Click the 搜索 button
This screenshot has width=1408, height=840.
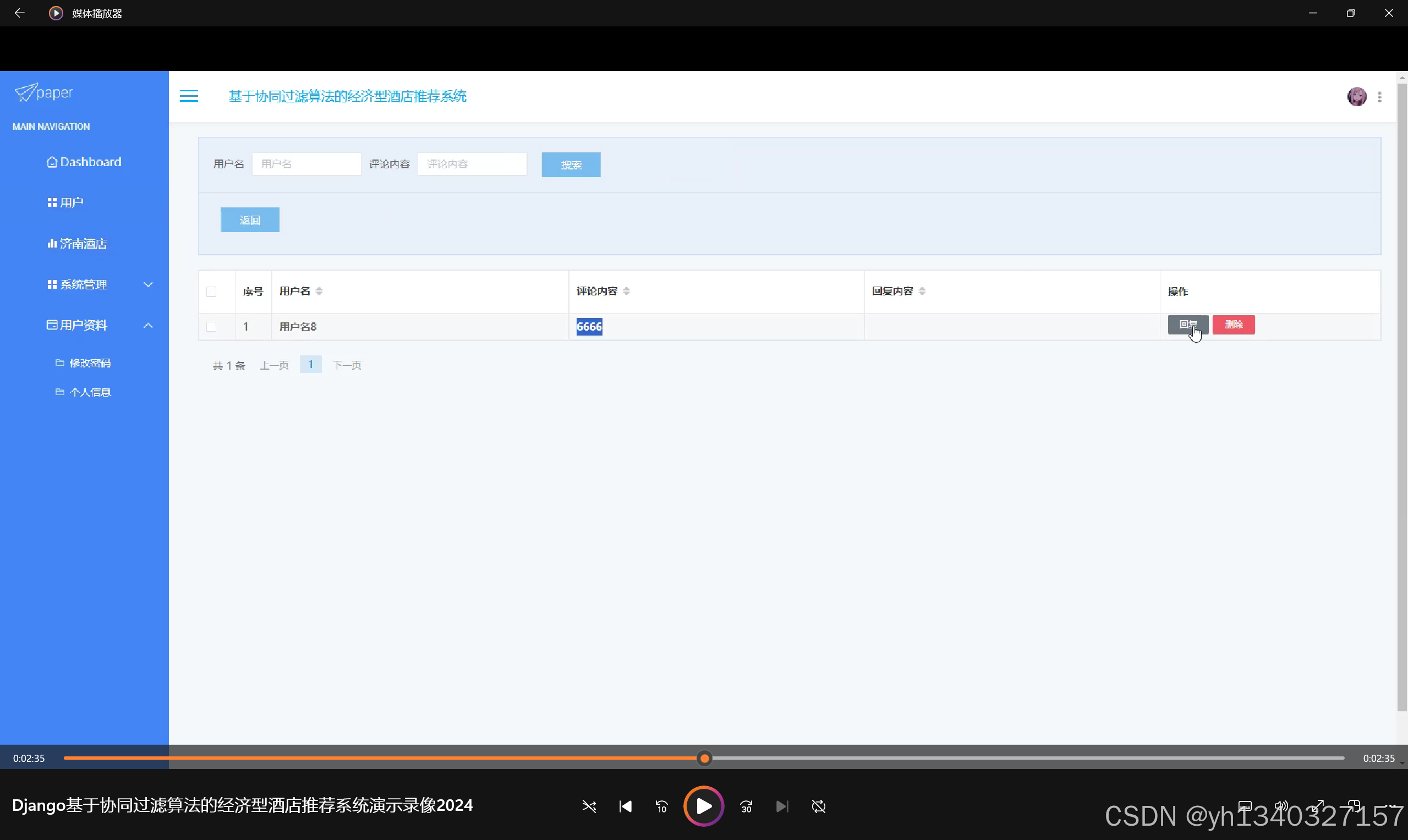tap(571, 164)
